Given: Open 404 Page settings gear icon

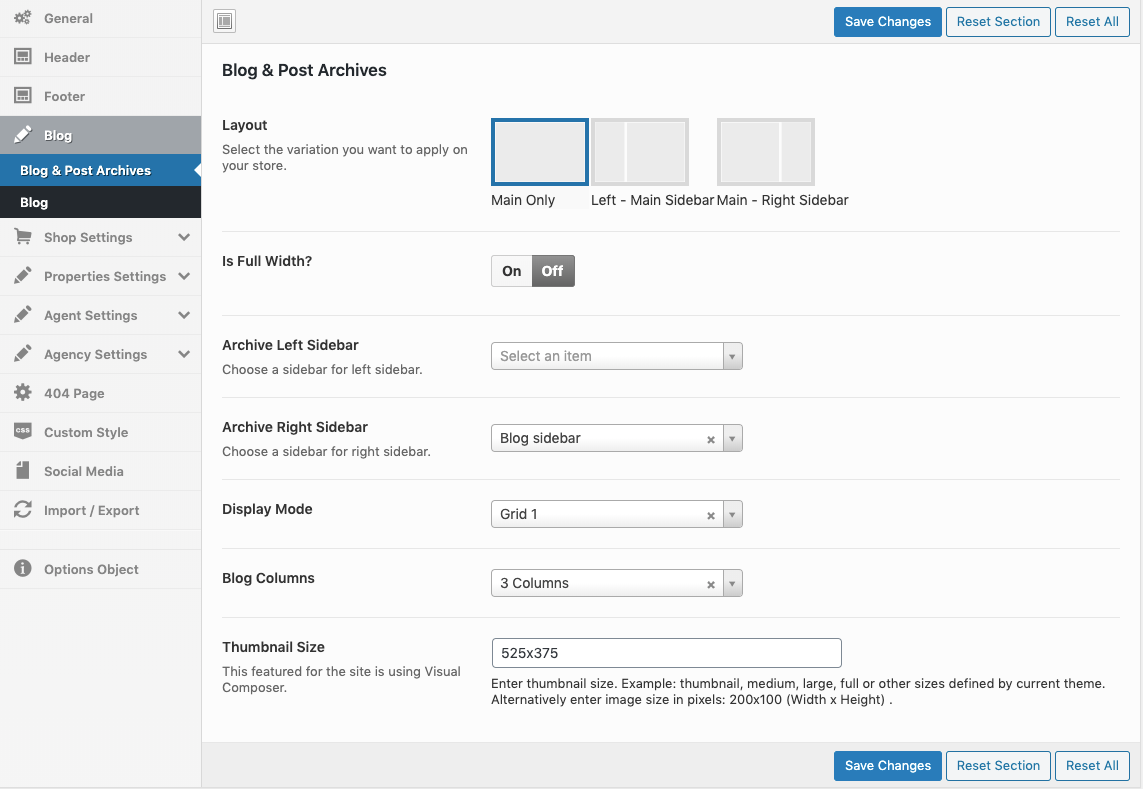Looking at the screenshot, I should (22, 393).
